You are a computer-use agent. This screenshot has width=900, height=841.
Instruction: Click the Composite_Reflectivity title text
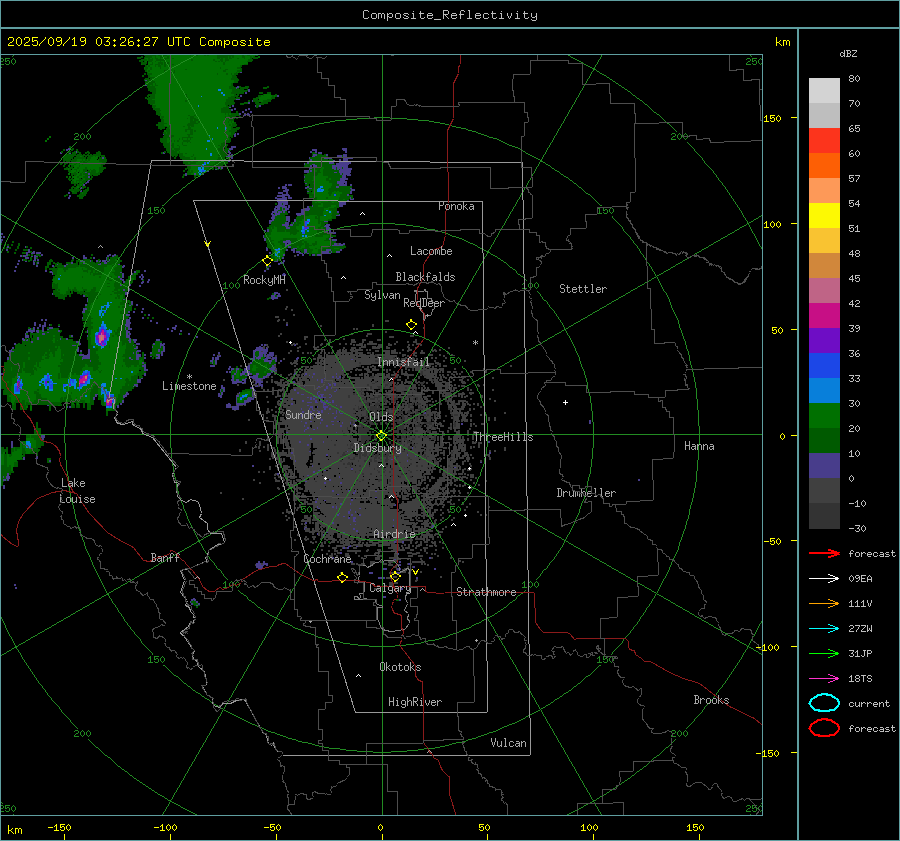pyautogui.click(x=449, y=15)
